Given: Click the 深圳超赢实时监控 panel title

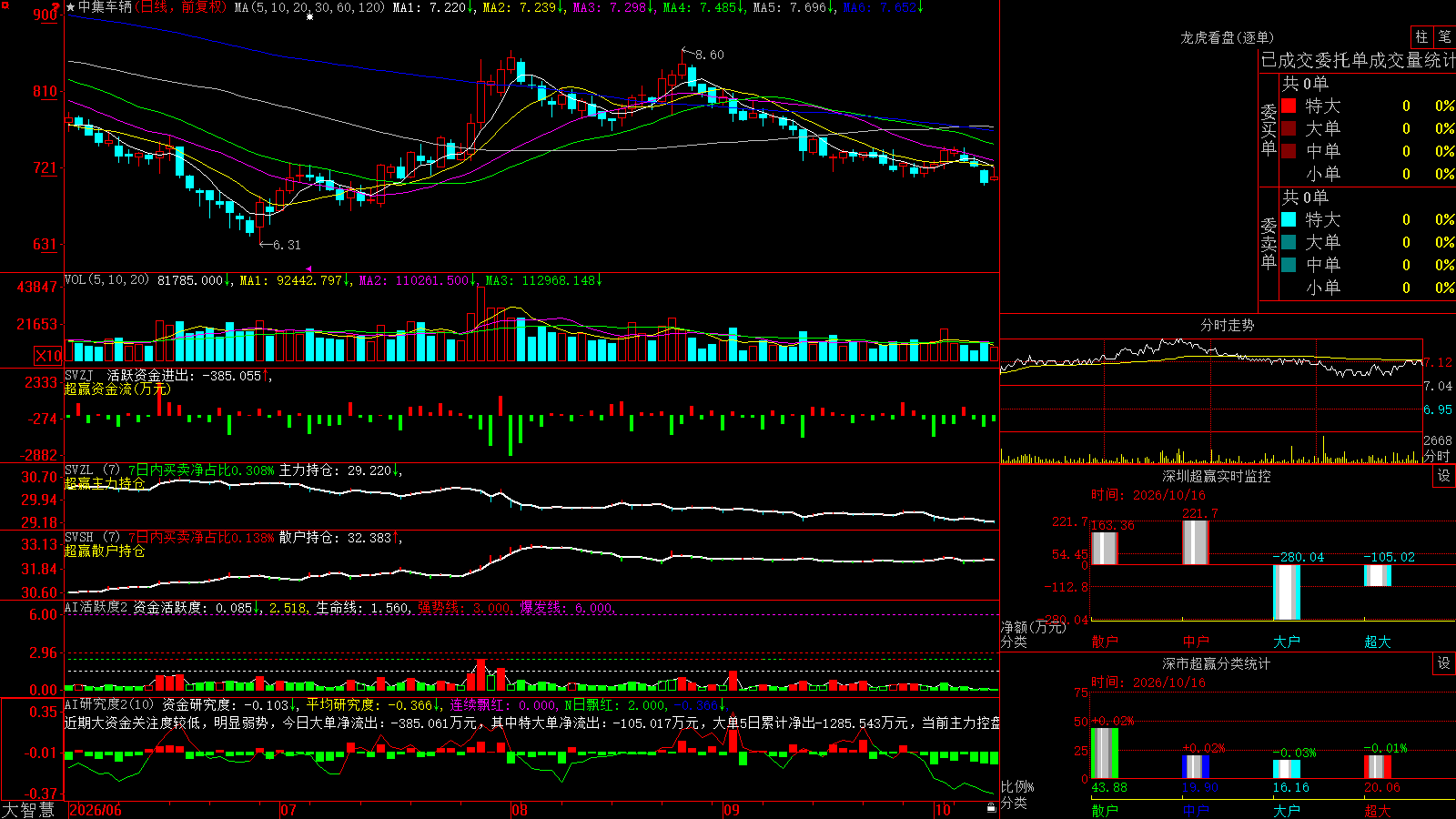Looking at the screenshot, I should point(1216,476).
